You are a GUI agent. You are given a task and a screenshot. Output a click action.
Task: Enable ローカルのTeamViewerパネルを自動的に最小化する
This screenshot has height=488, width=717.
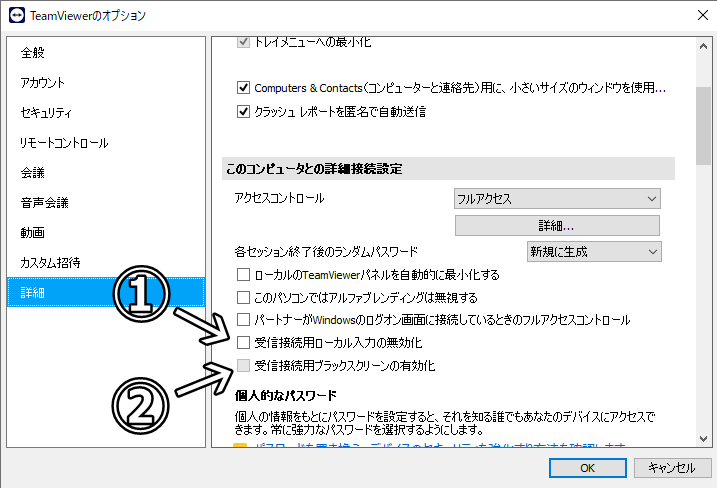pos(243,275)
